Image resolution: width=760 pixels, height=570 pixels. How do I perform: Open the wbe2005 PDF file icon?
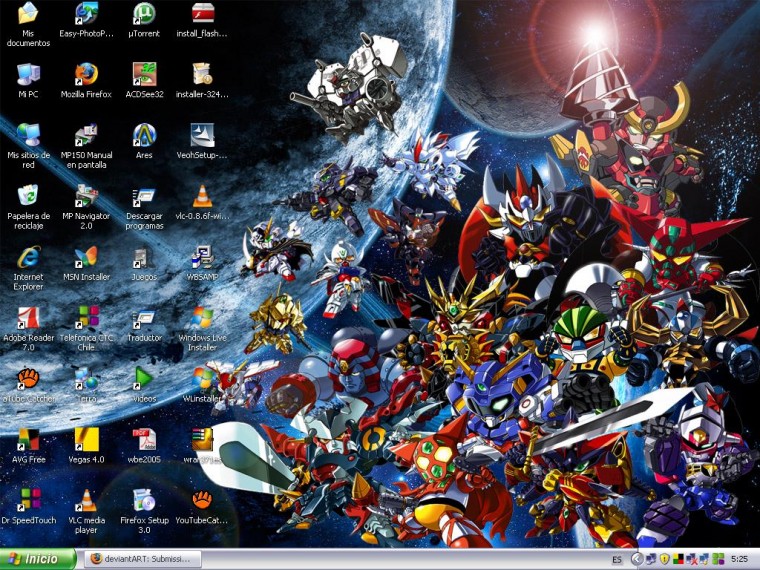pos(144,439)
